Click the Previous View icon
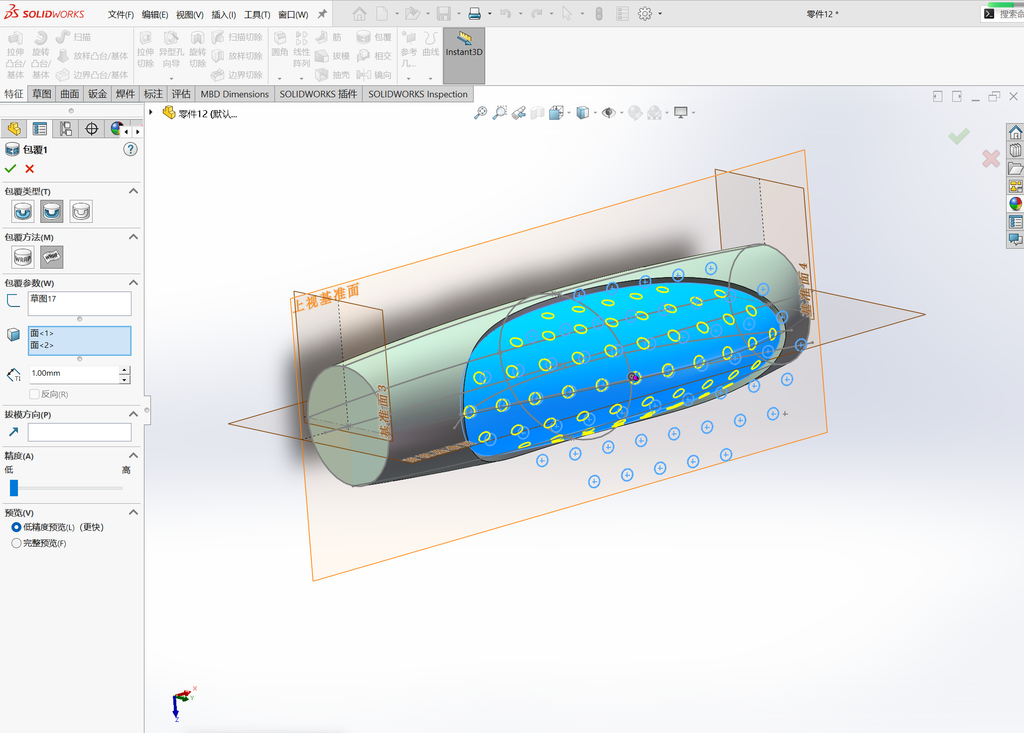 point(519,112)
